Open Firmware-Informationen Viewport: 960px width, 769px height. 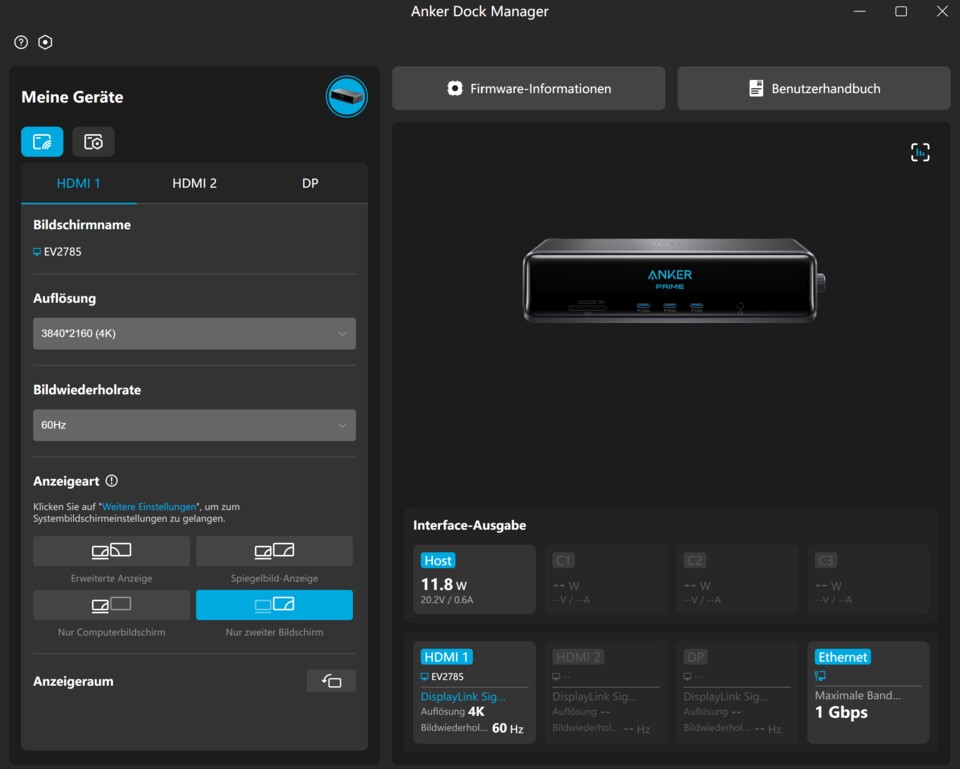[528, 88]
